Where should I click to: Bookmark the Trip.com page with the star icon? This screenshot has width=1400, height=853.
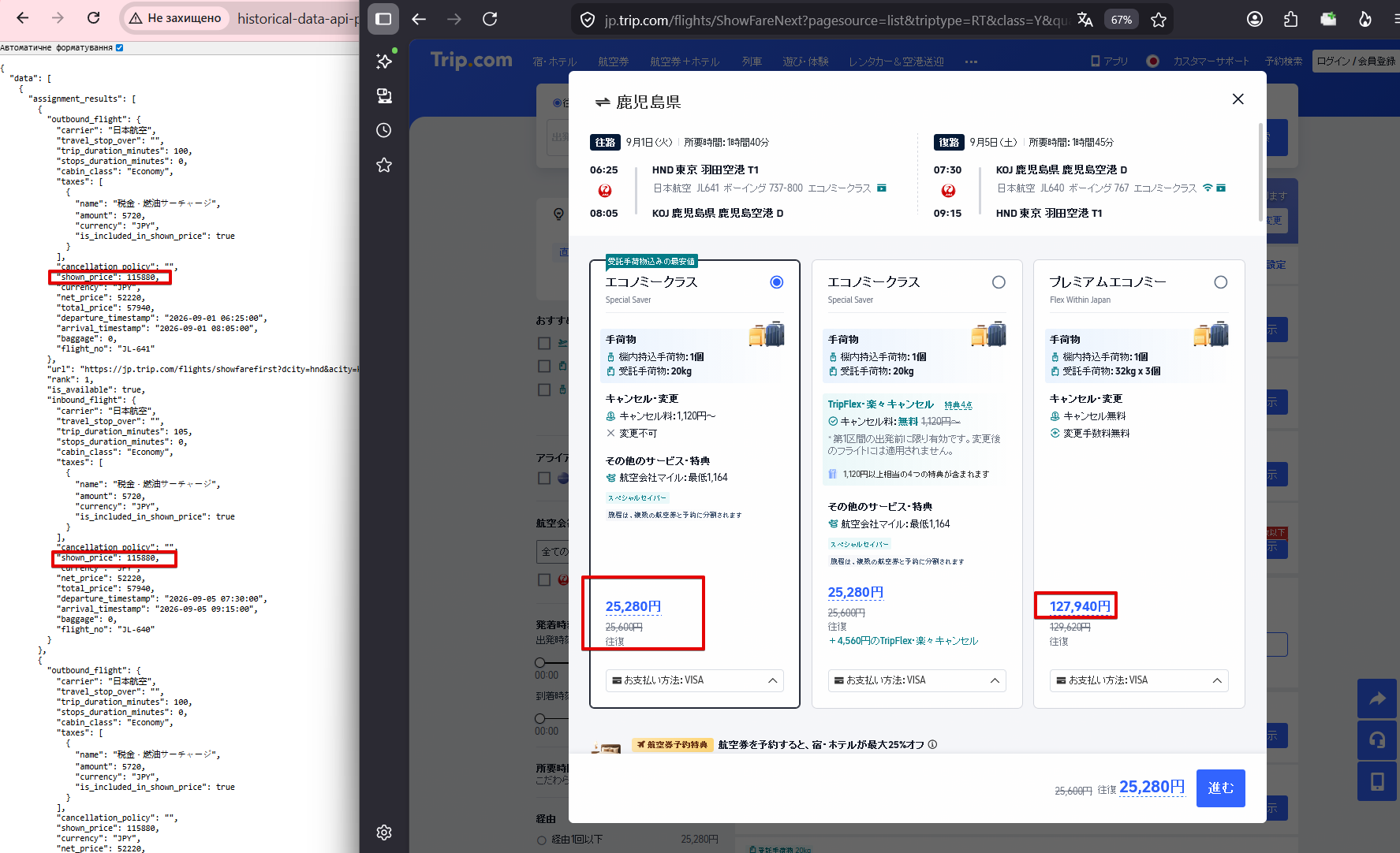[x=1158, y=20]
